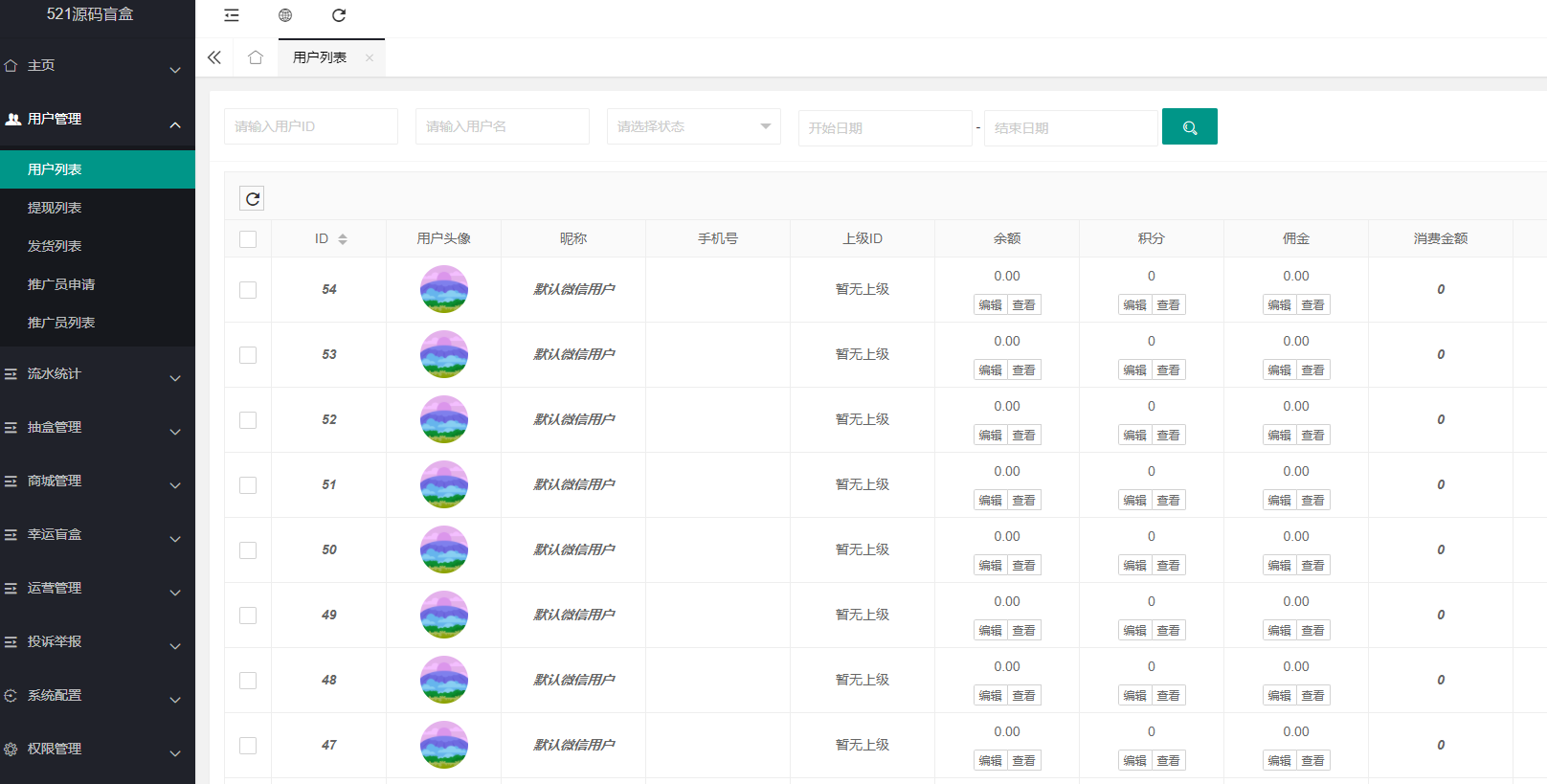Expand the 流水统计 sidebar menu
1547x784 pixels.
(x=96, y=374)
